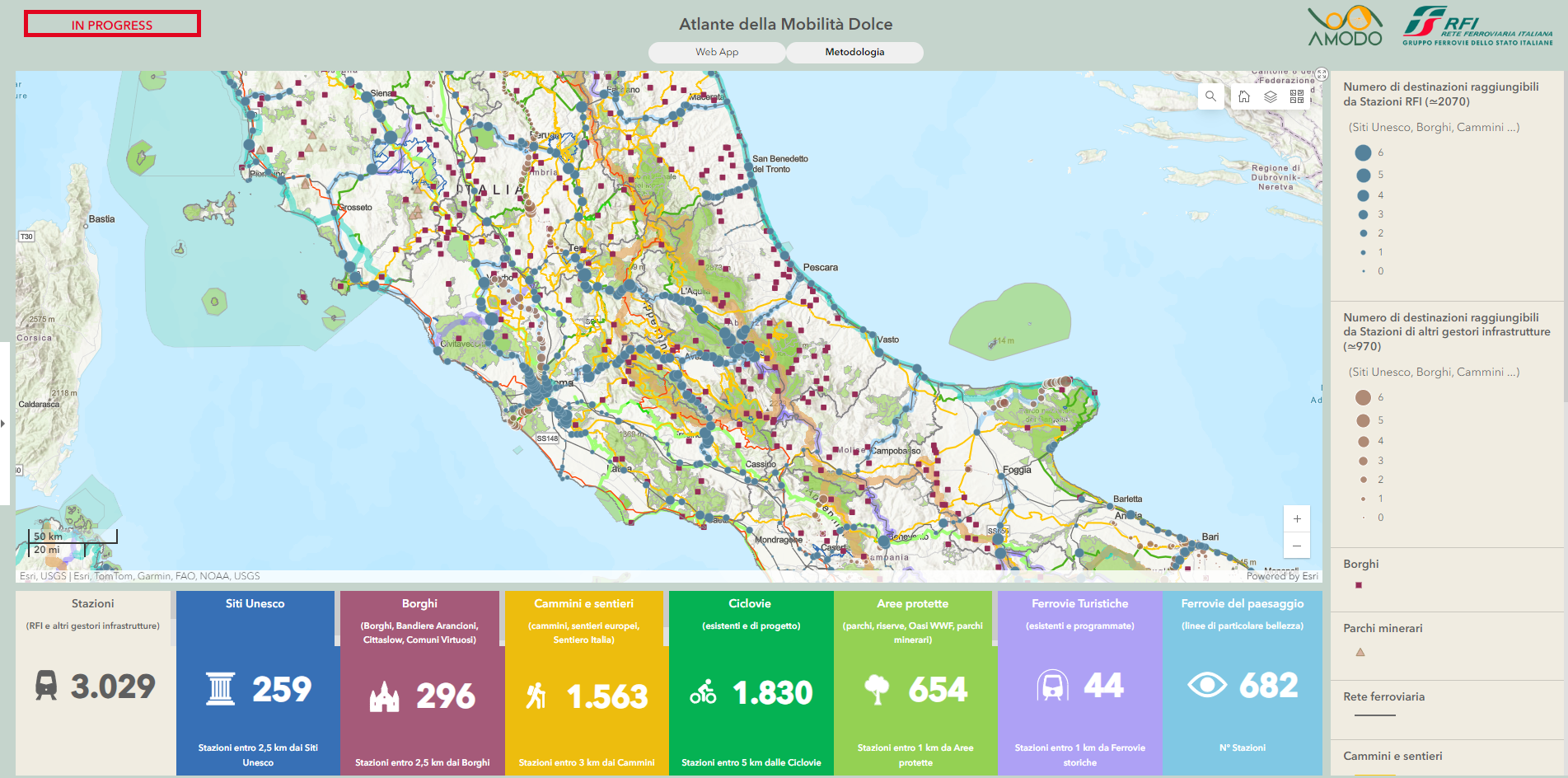
Task: Expand map to full screen
Action: click(x=1322, y=74)
